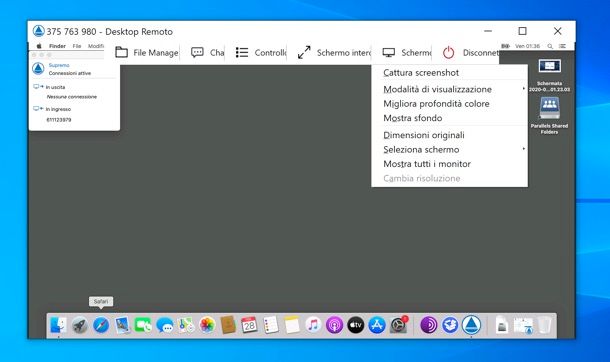Click the Spotlight search icon in Mac menu bar
610x362 pixels.
550,46
